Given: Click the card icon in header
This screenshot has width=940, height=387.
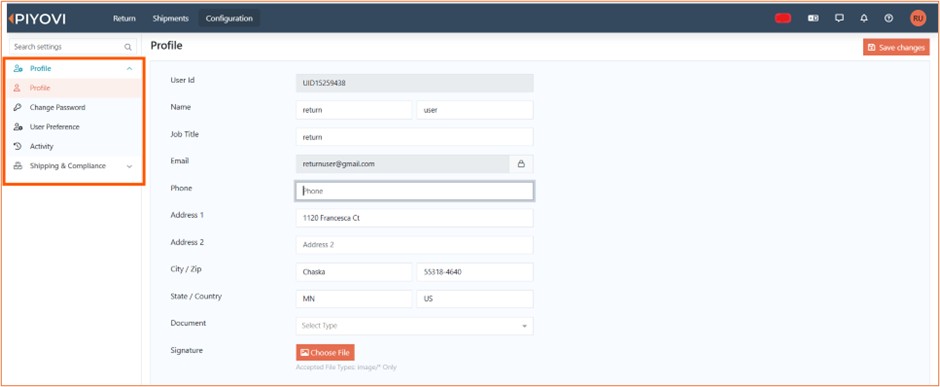Looking at the screenshot, I should click(813, 19).
